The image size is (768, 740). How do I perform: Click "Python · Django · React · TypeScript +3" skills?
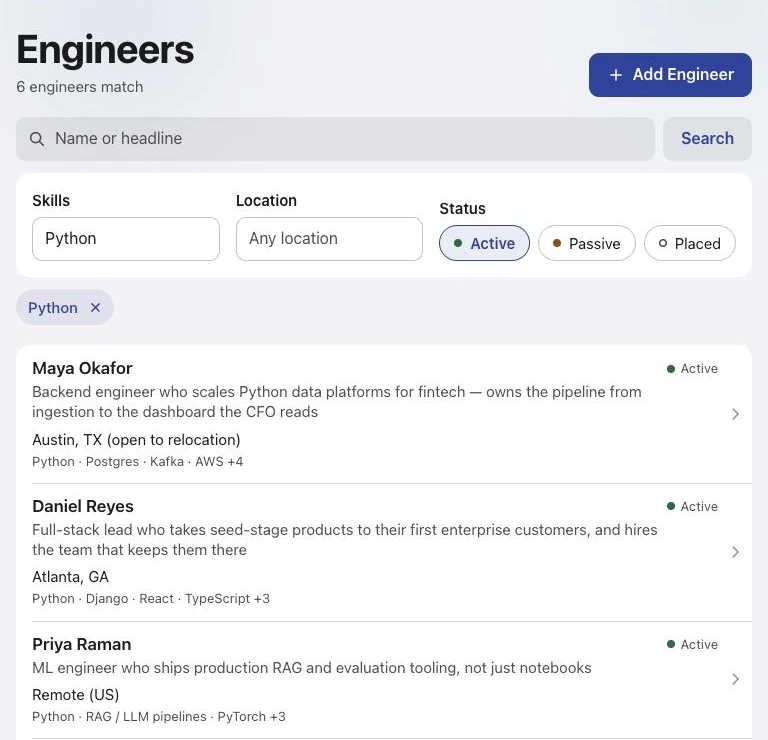pos(151,599)
